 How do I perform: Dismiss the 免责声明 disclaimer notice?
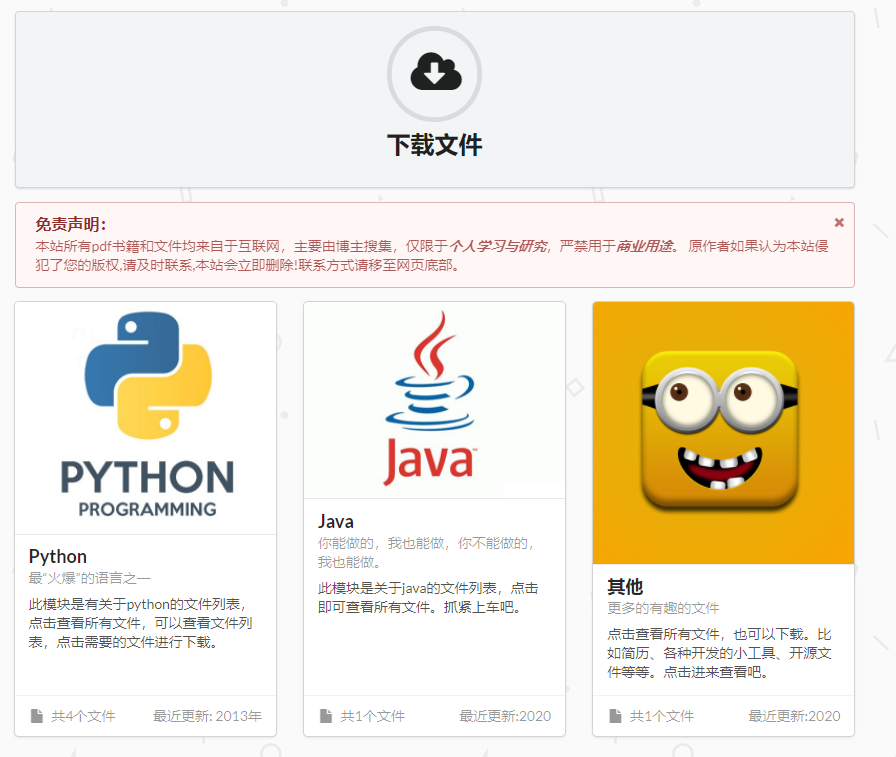(839, 222)
